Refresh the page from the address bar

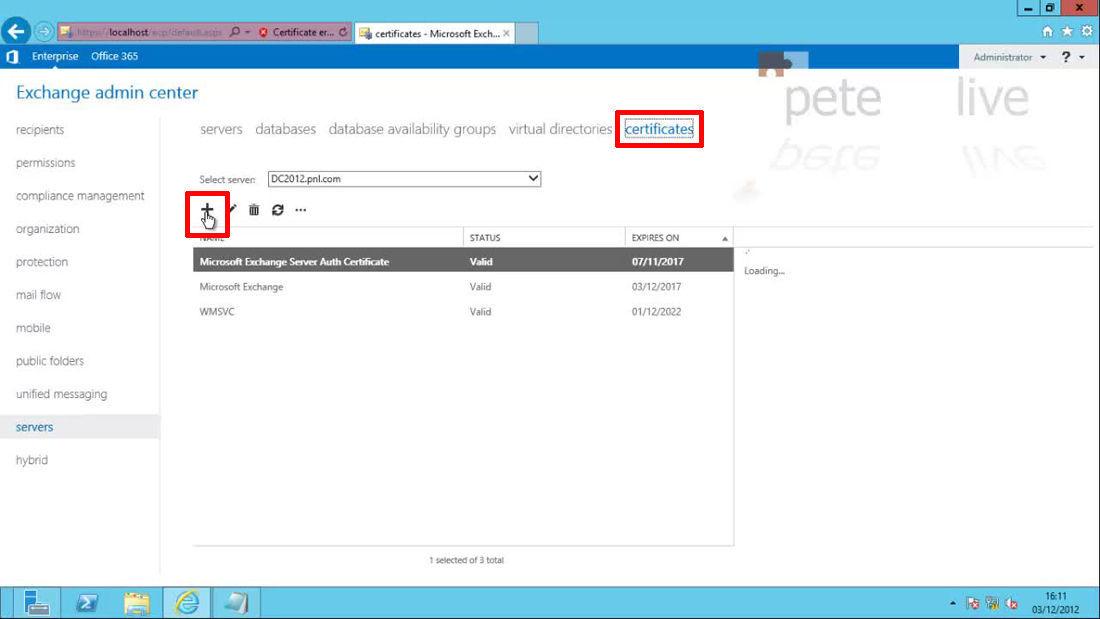(343, 32)
